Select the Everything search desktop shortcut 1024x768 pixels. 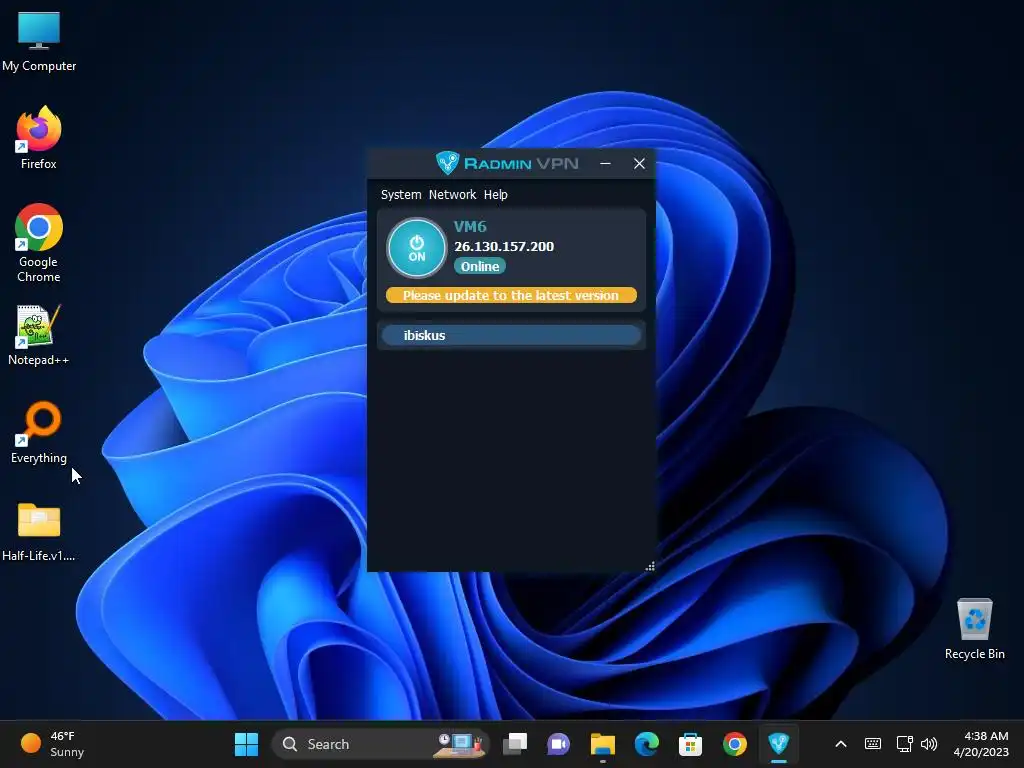(39, 433)
